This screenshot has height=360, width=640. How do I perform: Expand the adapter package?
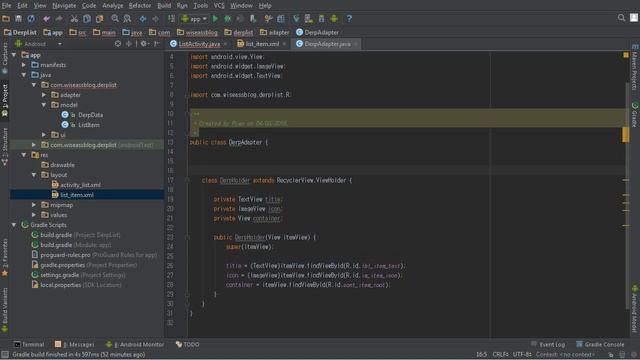pyautogui.click(x=44, y=95)
